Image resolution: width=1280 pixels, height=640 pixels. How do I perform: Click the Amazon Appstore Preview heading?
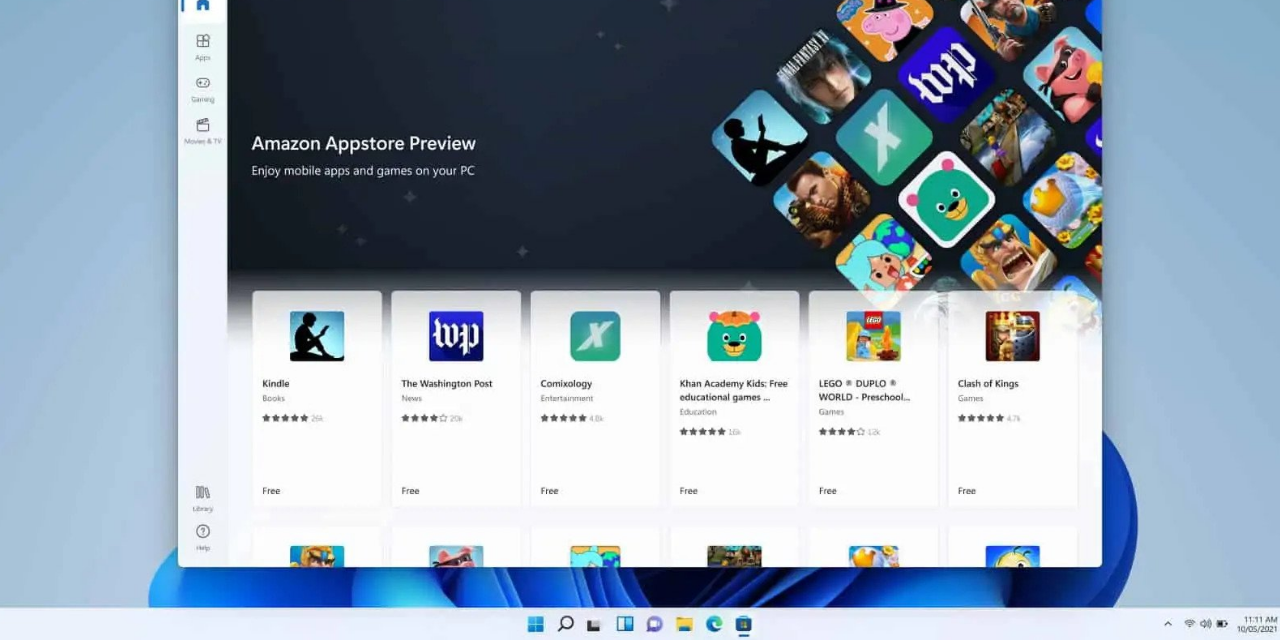coord(363,143)
